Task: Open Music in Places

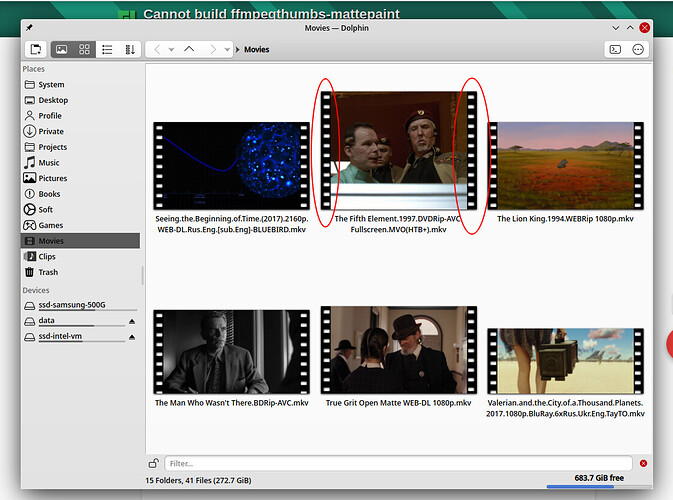Action: pos(81,163)
